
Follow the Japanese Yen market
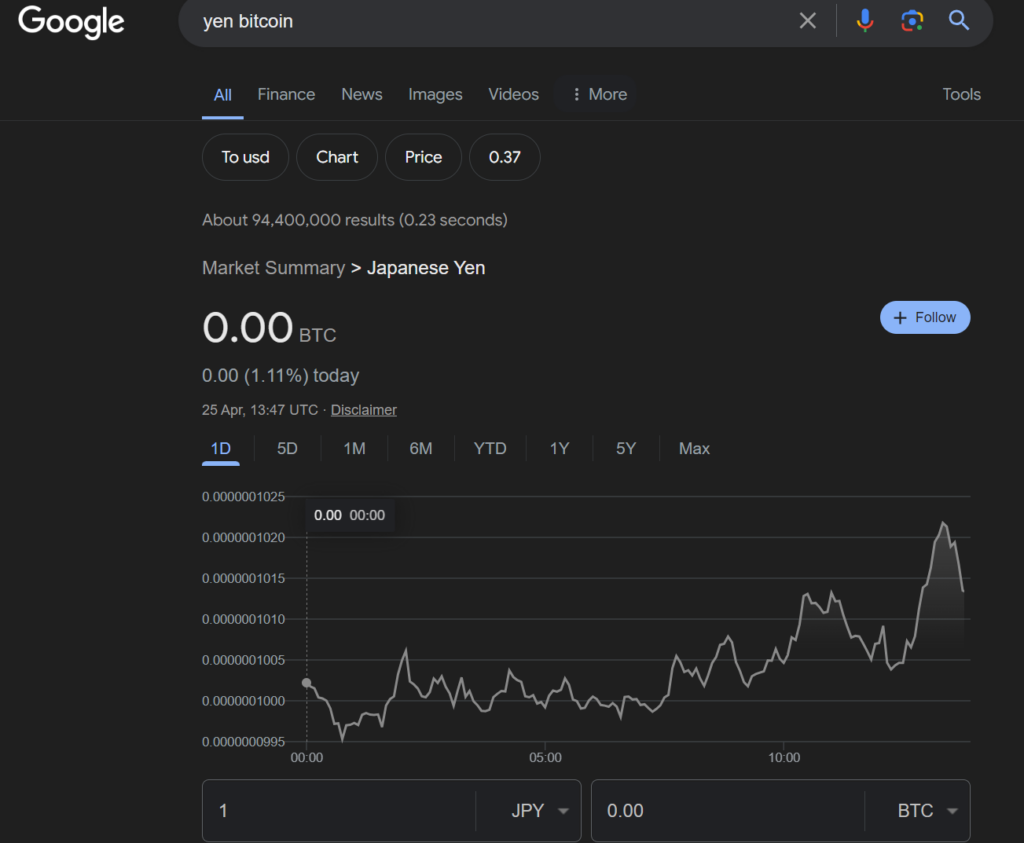[925, 317]
